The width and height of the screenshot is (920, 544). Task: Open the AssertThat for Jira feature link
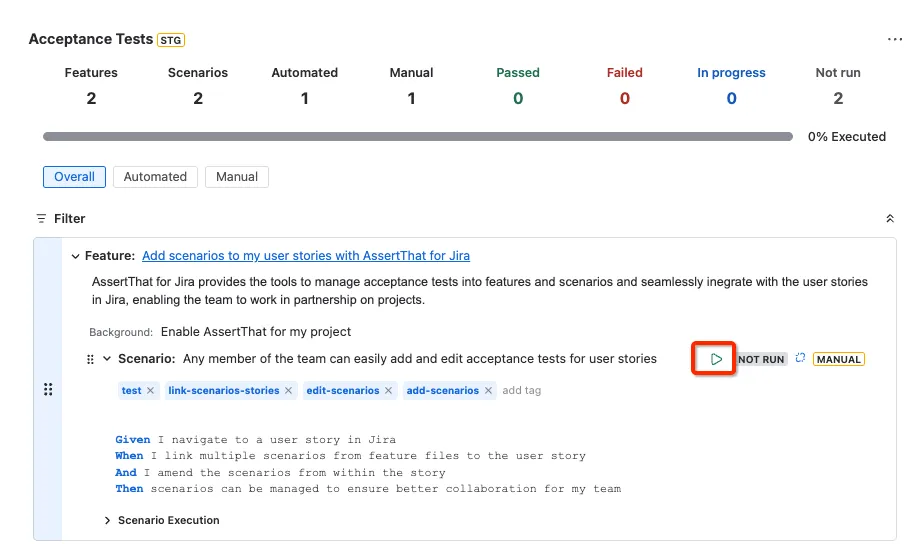(306, 256)
